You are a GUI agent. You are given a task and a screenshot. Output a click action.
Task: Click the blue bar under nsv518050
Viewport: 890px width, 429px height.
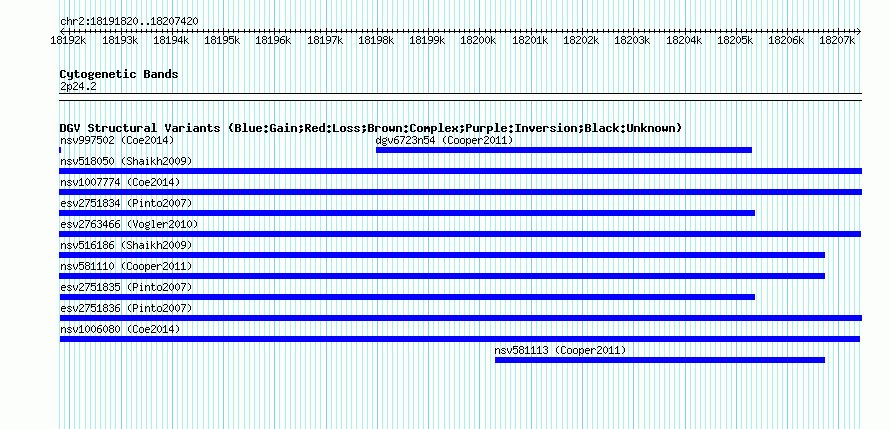tap(460, 171)
